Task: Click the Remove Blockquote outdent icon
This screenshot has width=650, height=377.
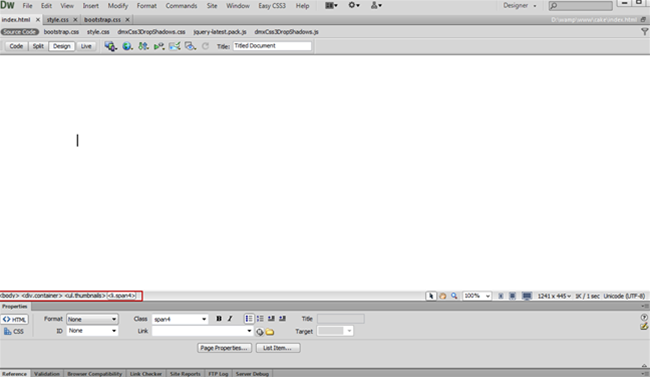Action: point(271,319)
